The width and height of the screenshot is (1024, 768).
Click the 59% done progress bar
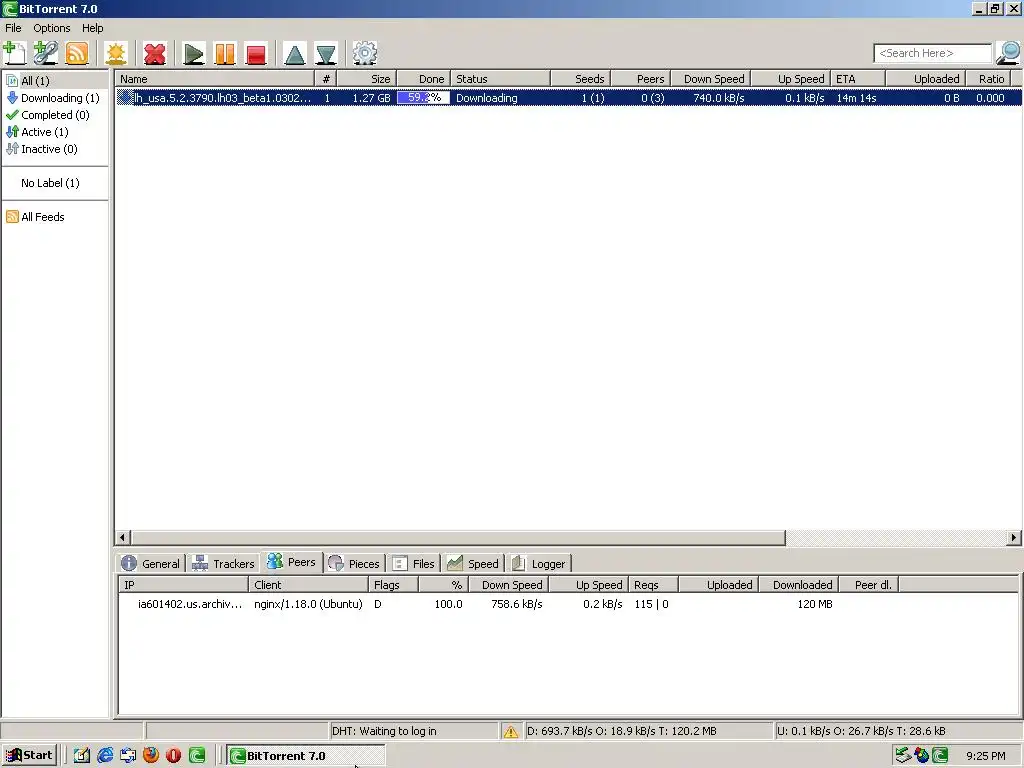[423, 98]
